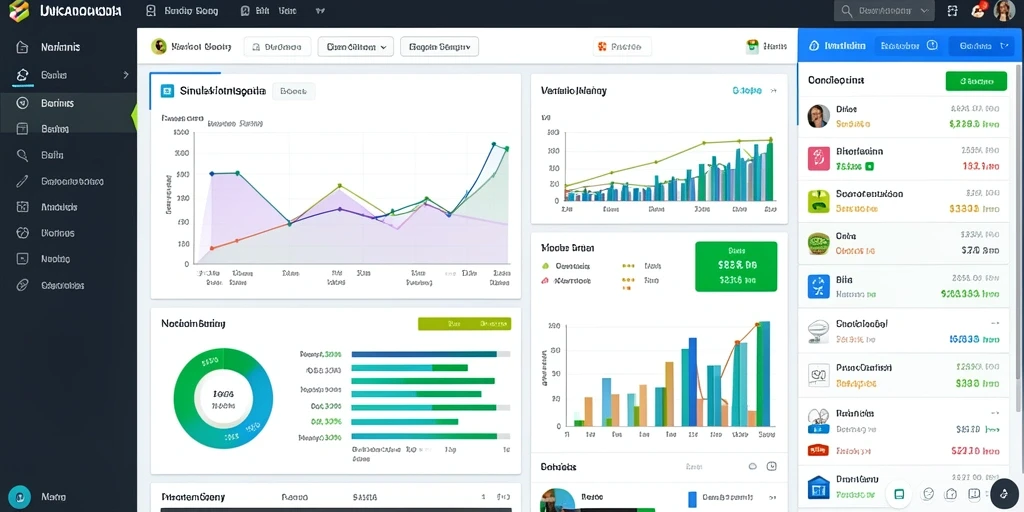Click the scan frame icon in top bar
1024x512 pixels.
tap(952, 10)
